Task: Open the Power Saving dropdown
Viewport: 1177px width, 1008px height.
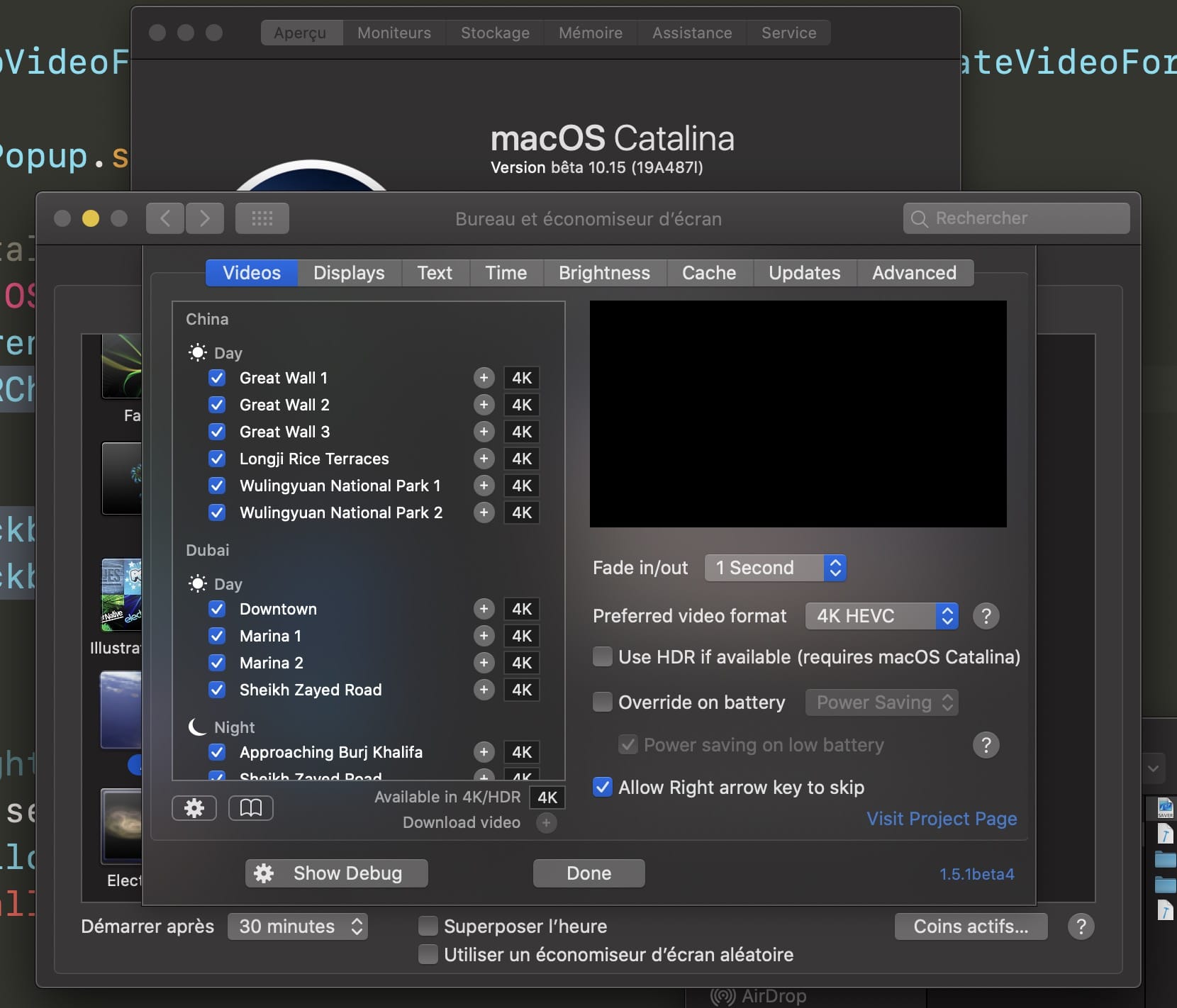Action: tap(882, 702)
